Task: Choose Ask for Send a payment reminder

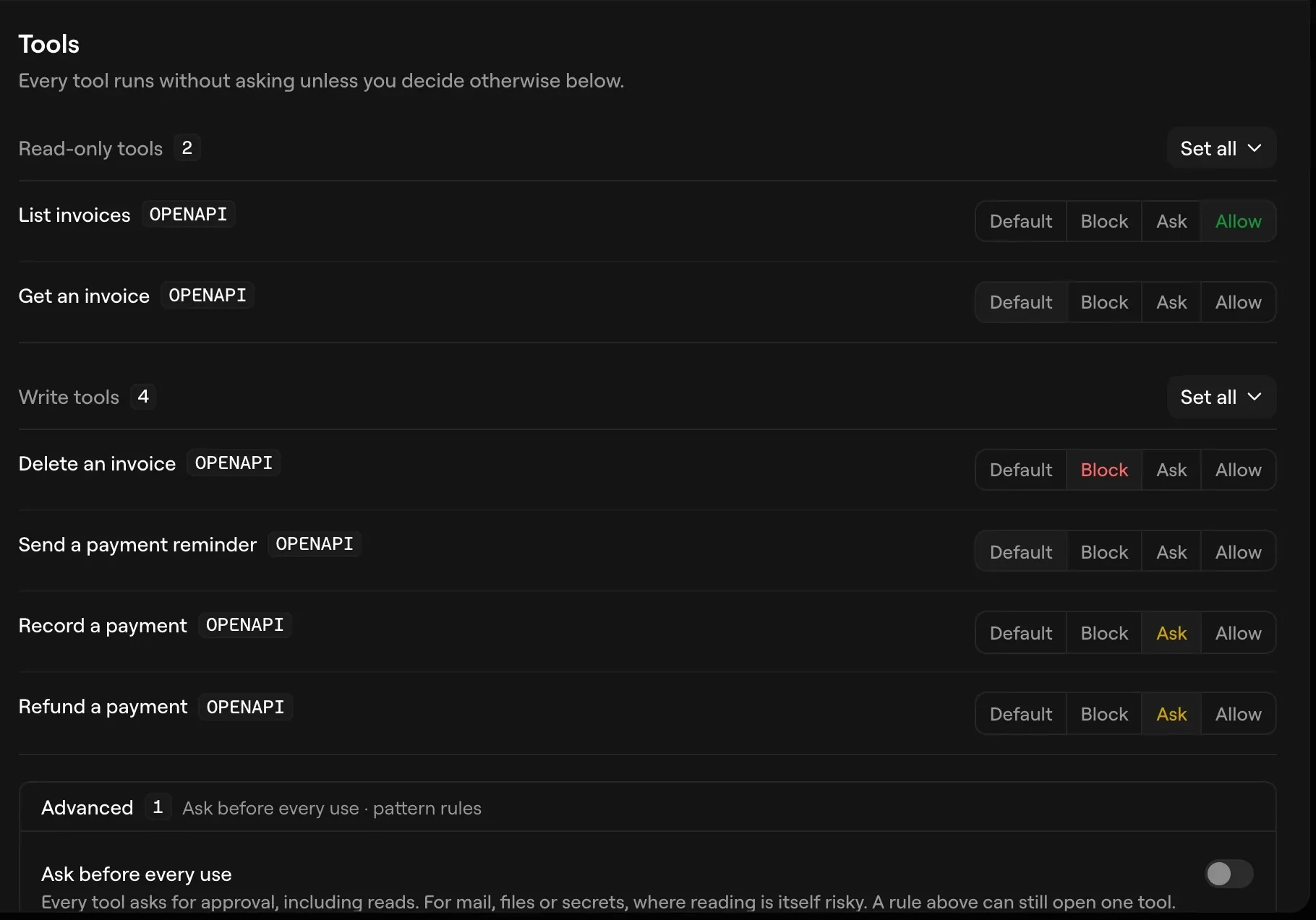Action: tap(1171, 552)
